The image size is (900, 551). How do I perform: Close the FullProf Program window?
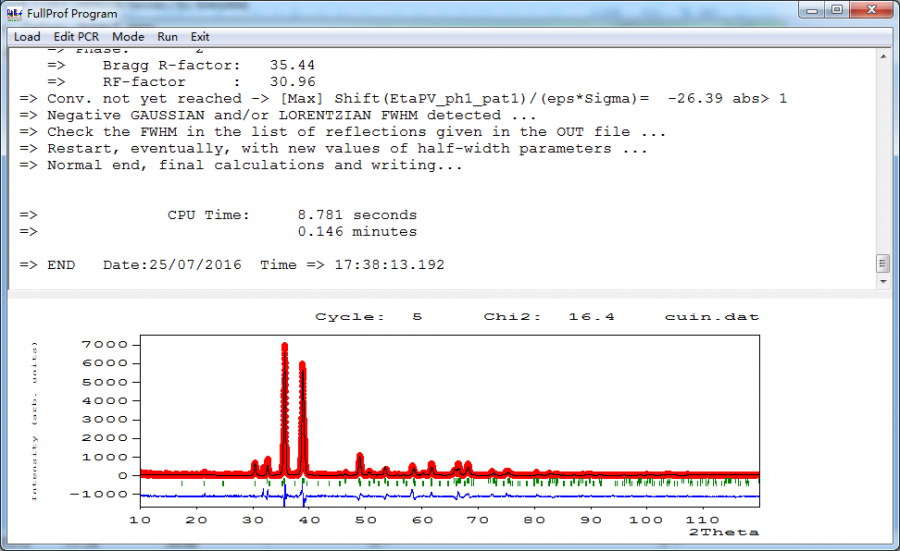871,10
